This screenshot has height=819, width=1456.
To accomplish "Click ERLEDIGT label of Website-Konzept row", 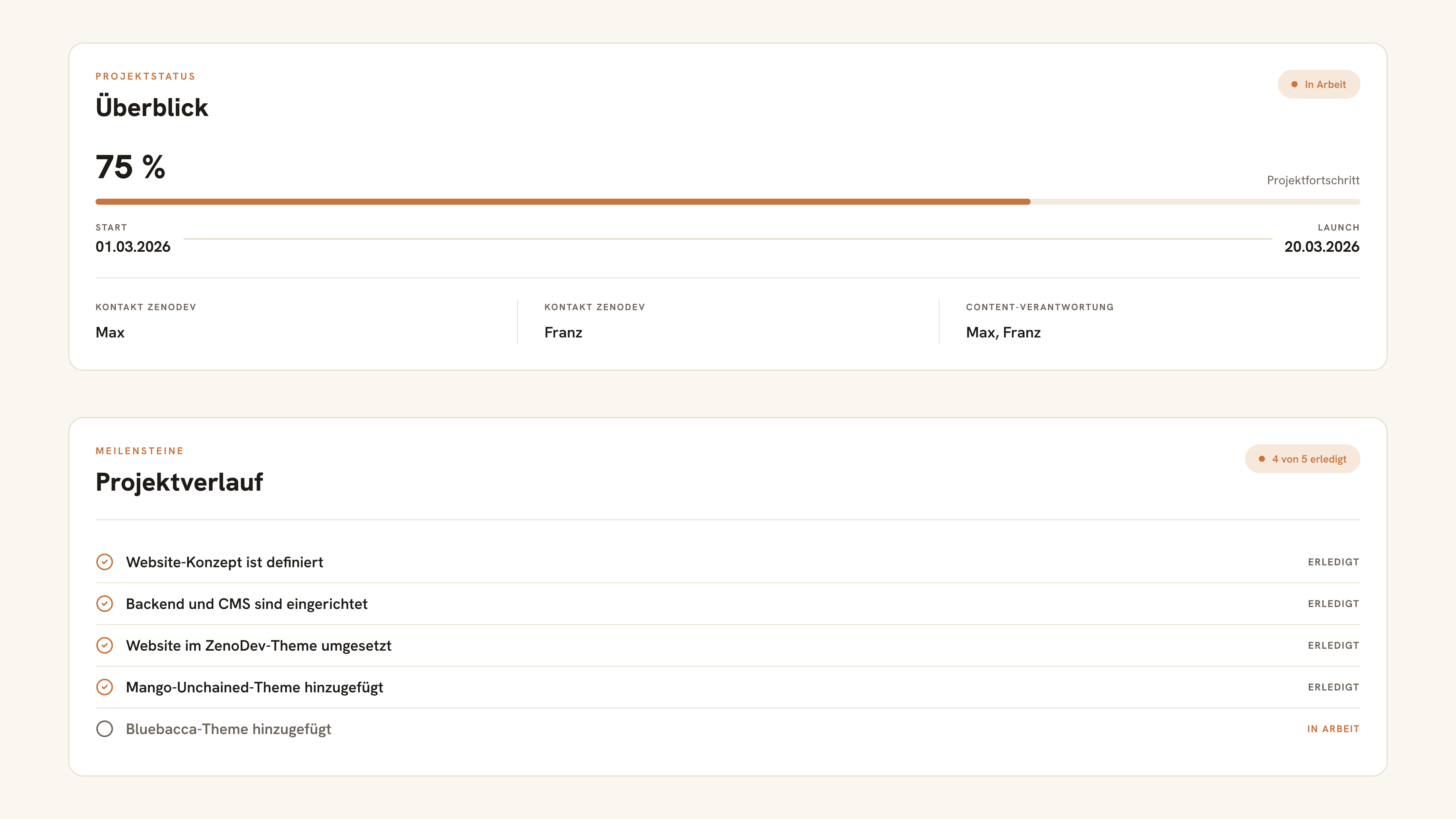I will coord(1333,562).
